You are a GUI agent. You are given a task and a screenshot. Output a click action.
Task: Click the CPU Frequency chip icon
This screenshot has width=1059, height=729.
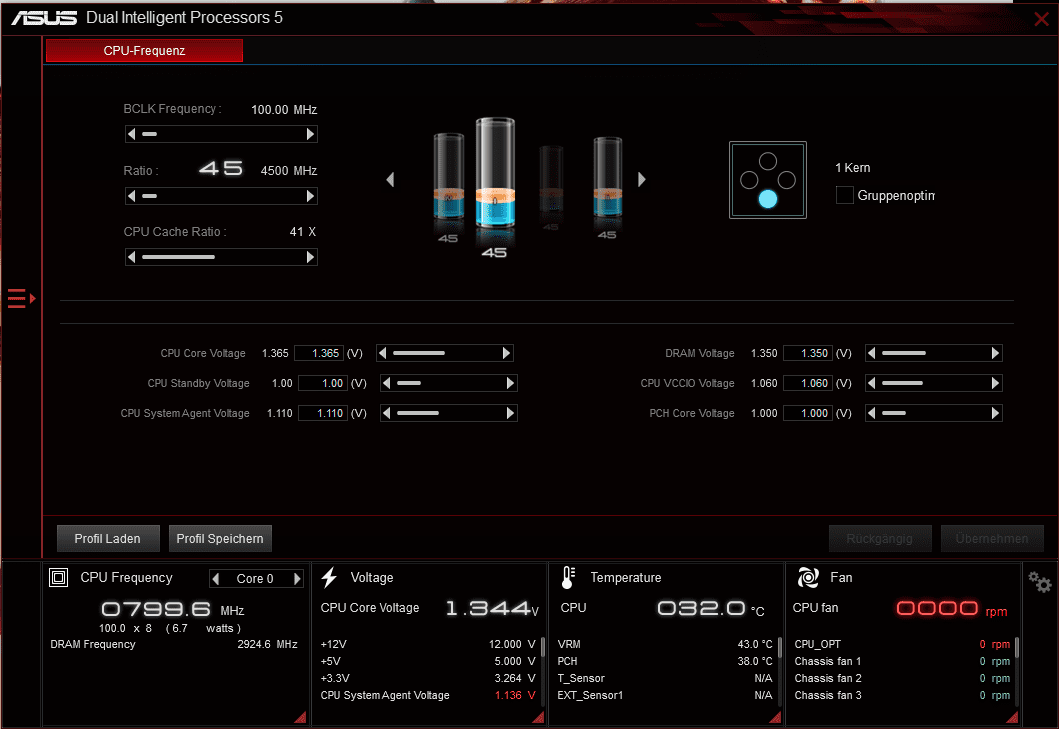tap(59, 578)
